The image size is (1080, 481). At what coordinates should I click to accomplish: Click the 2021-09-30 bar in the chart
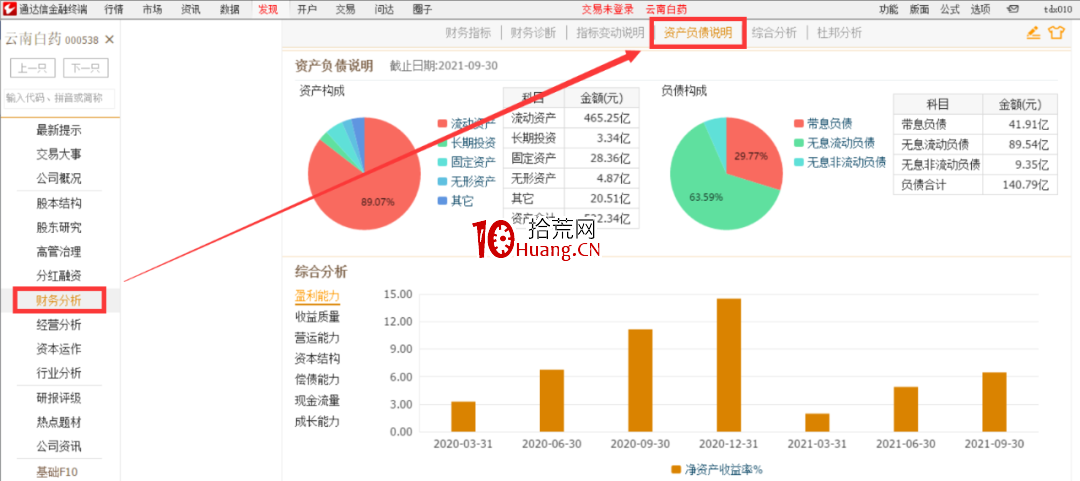pyautogui.click(x=994, y=402)
